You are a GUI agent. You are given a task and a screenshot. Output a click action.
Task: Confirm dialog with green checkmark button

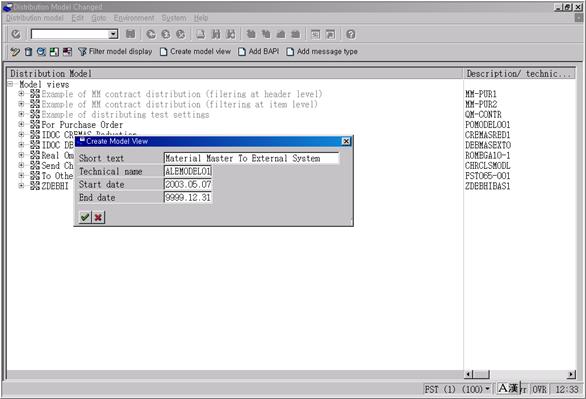tap(85, 217)
